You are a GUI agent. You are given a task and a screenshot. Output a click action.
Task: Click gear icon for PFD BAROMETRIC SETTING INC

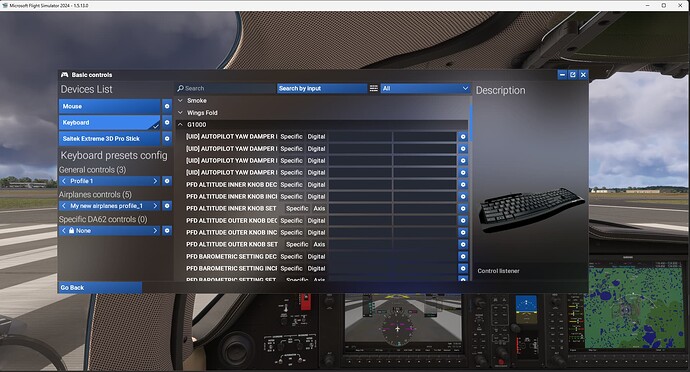click(x=462, y=268)
